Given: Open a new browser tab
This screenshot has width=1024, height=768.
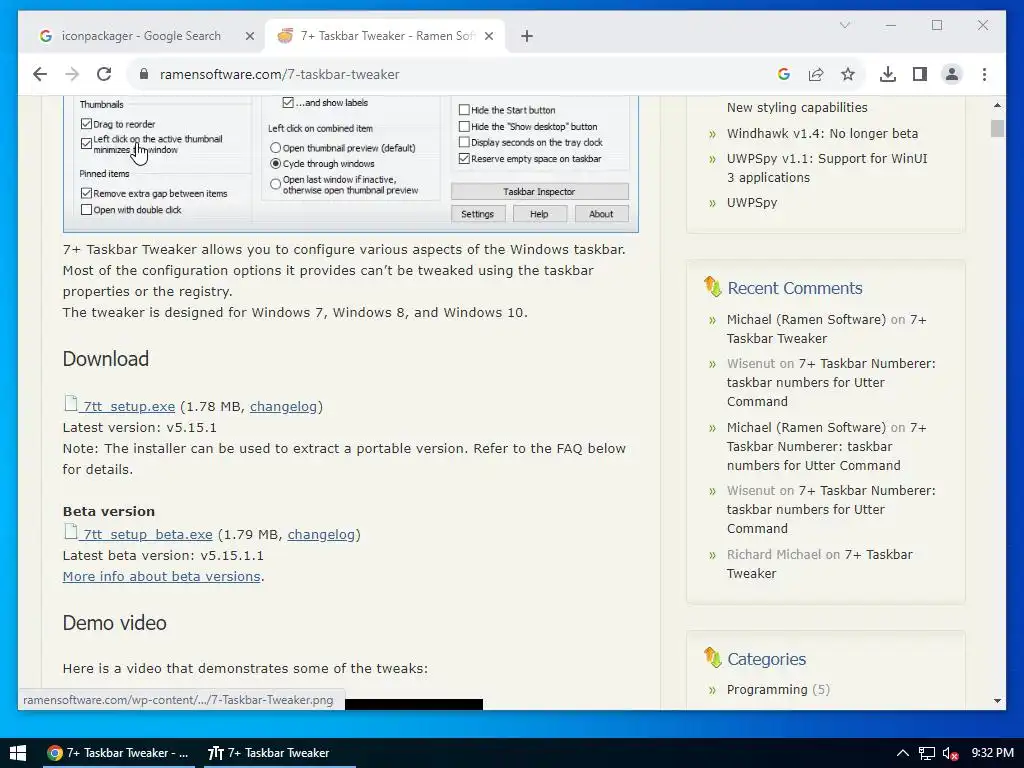Looking at the screenshot, I should point(527,36).
